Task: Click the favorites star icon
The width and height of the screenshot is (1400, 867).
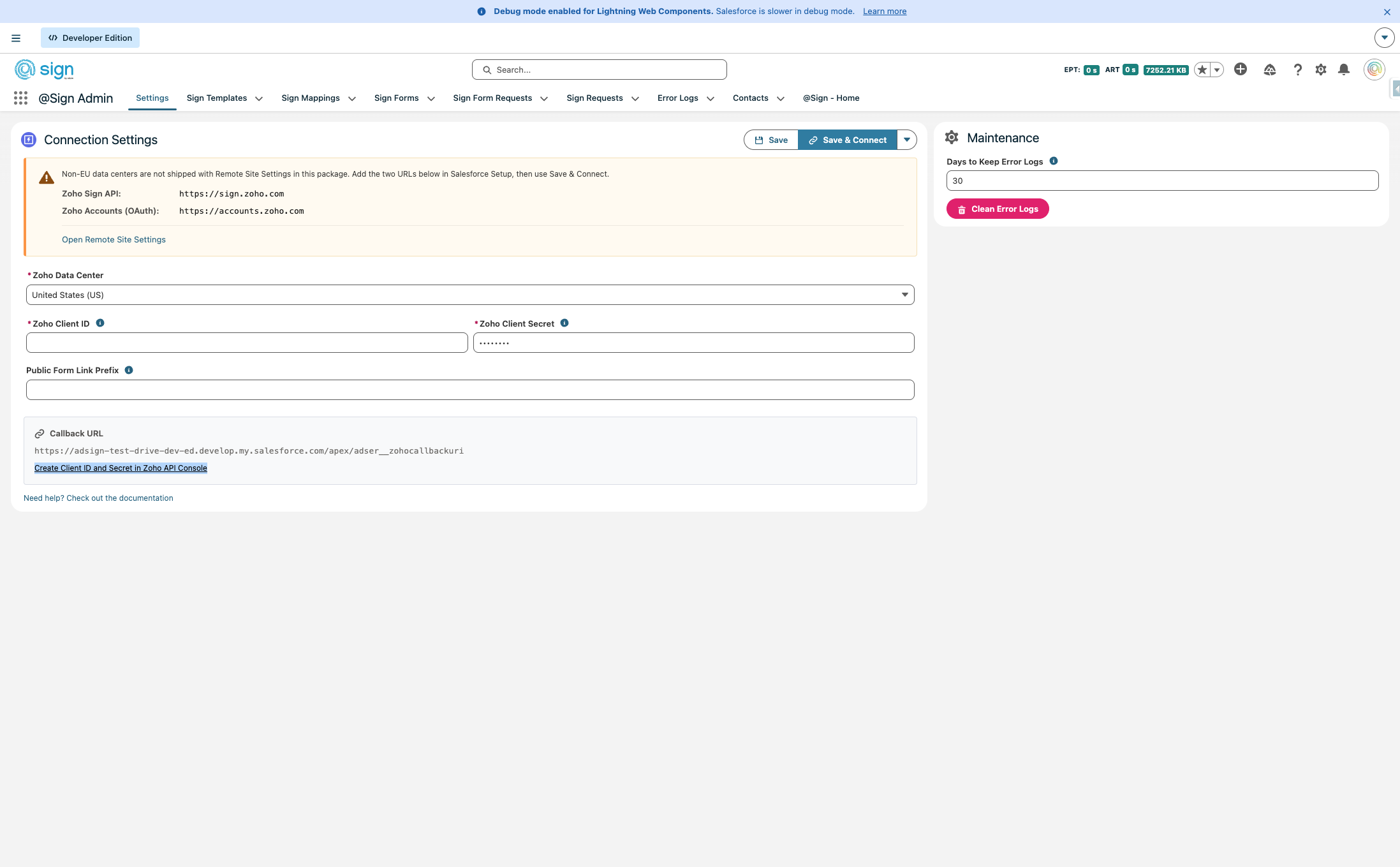Action: pos(1202,70)
